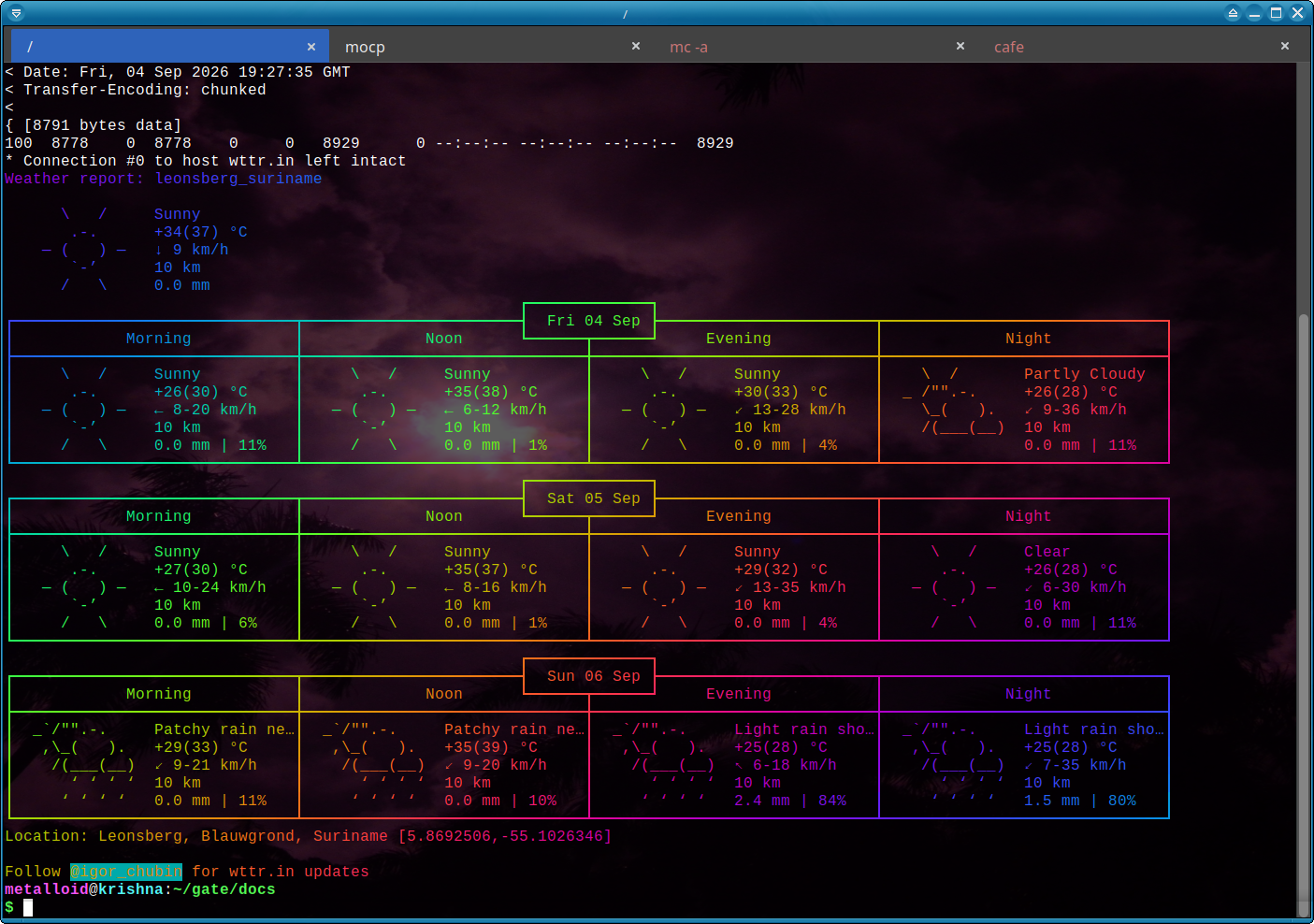The image size is (1314, 924).
Task: Click the shell prompt cursor
Action: point(28,907)
